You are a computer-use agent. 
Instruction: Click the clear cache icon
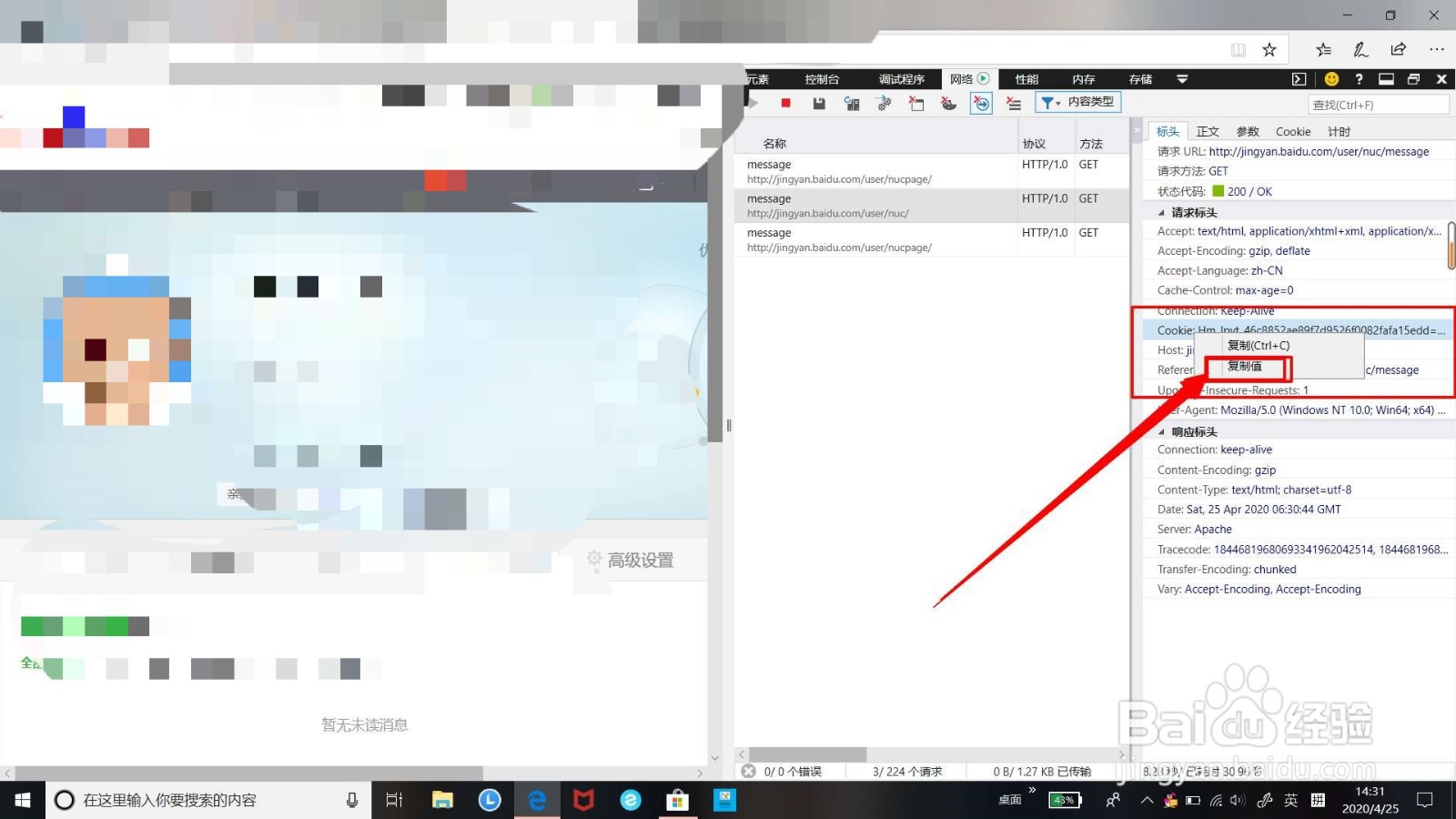[916, 104]
